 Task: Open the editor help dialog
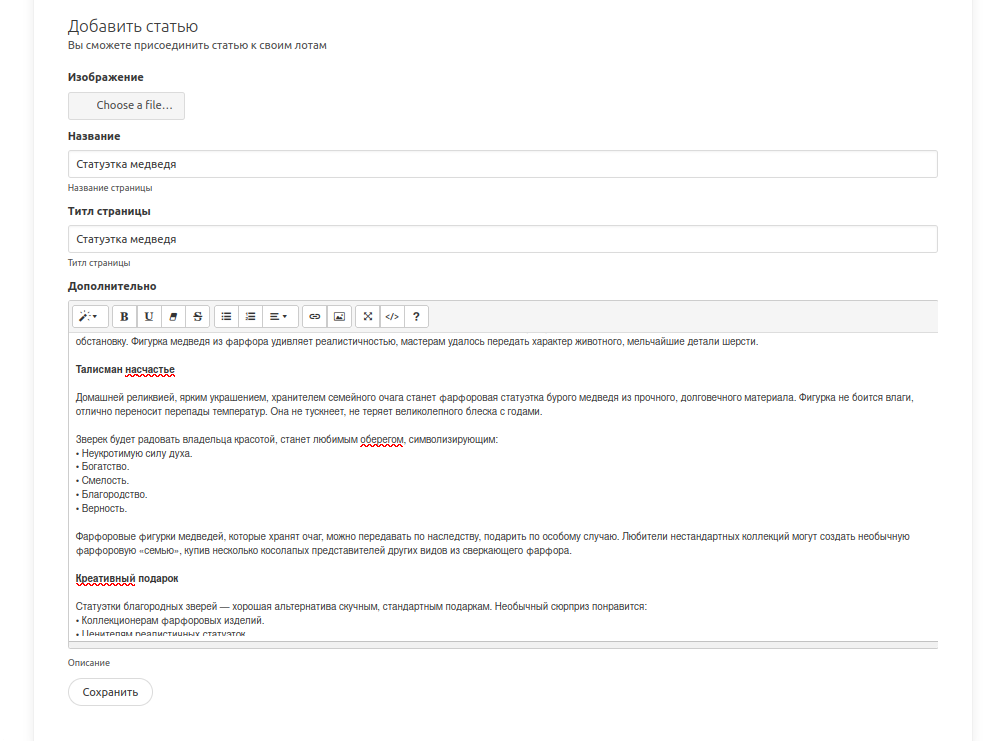pyautogui.click(x=416, y=316)
